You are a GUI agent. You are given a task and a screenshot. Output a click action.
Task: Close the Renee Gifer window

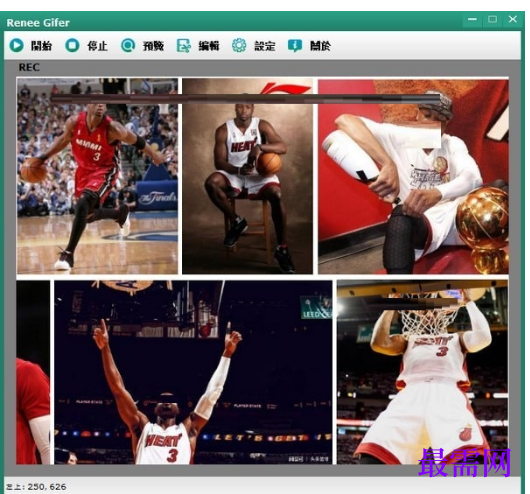[x=513, y=20]
